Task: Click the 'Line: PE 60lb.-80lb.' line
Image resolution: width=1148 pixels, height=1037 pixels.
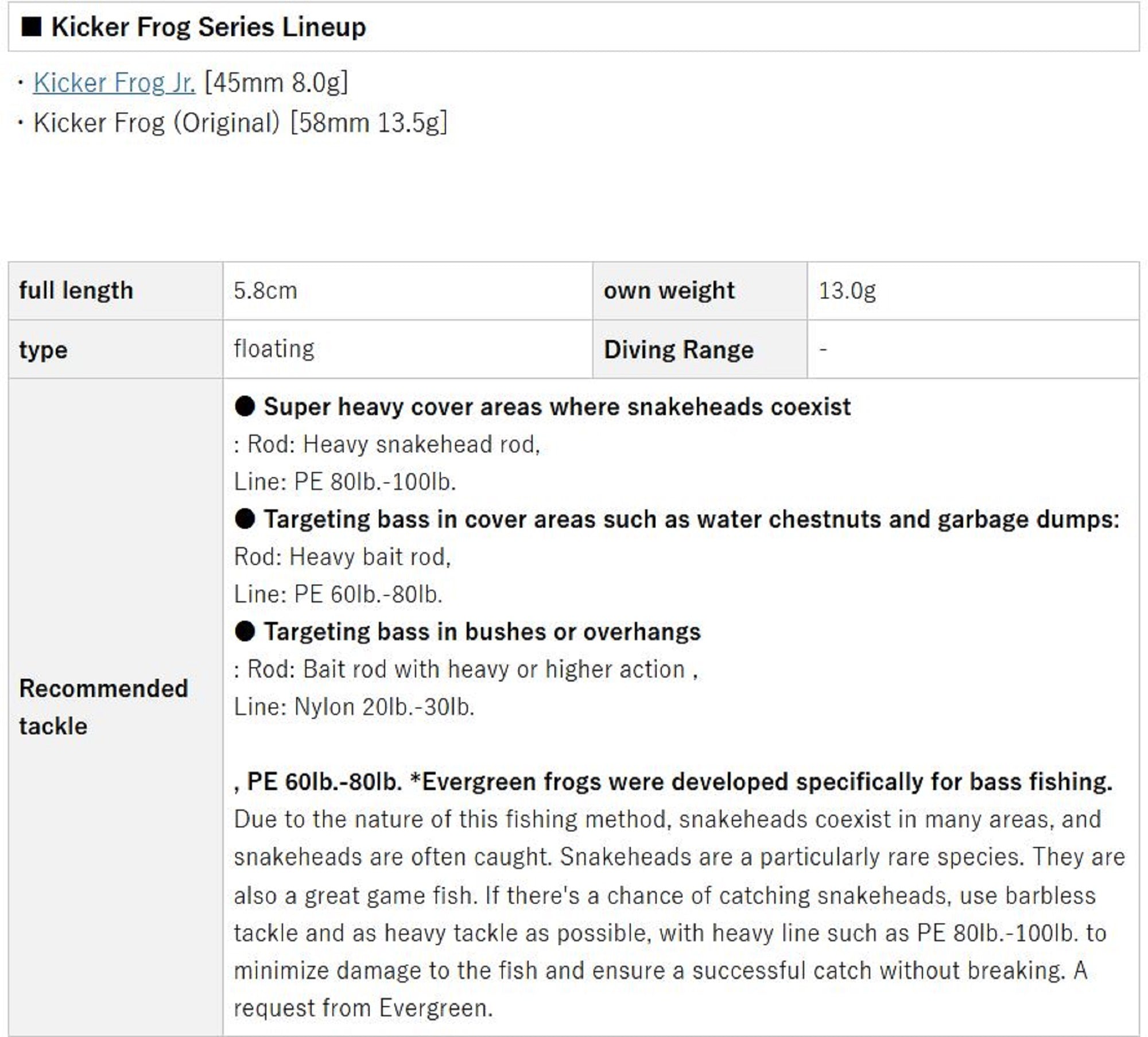Action: tap(338, 594)
